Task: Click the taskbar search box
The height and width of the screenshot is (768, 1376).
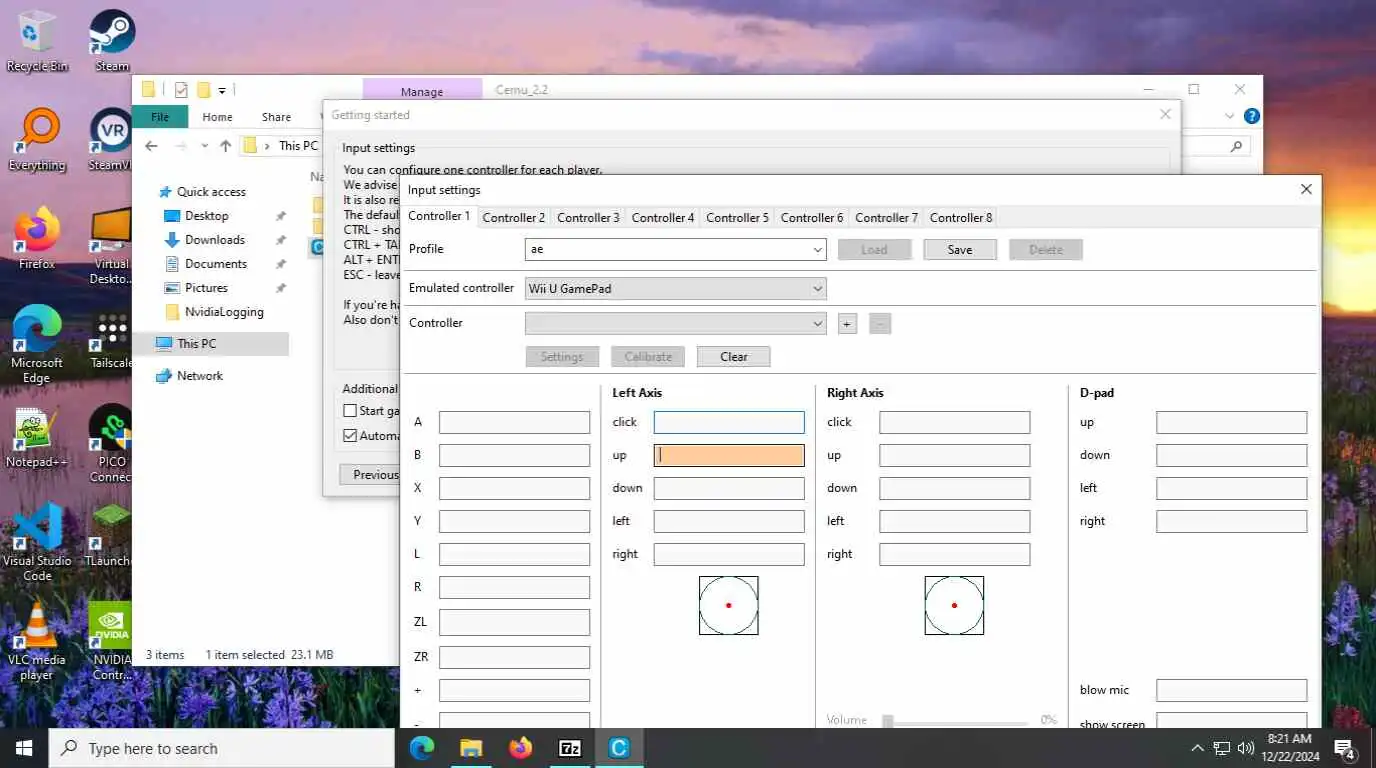Action: tap(222, 748)
